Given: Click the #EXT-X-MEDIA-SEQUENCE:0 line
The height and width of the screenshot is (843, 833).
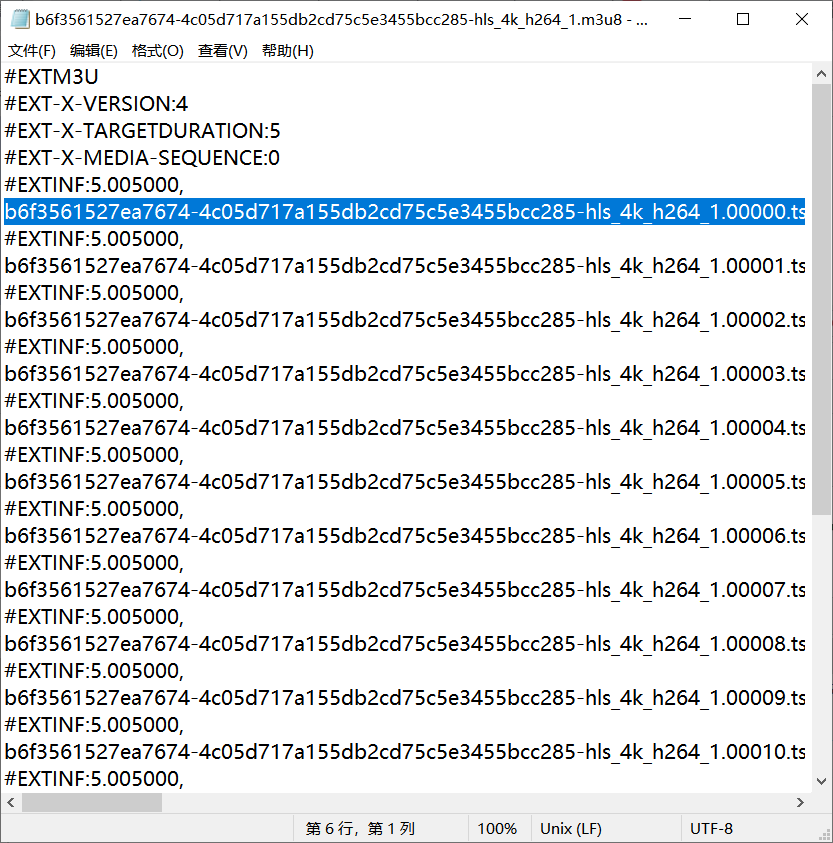Looking at the screenshot, I should pos(142,158).
